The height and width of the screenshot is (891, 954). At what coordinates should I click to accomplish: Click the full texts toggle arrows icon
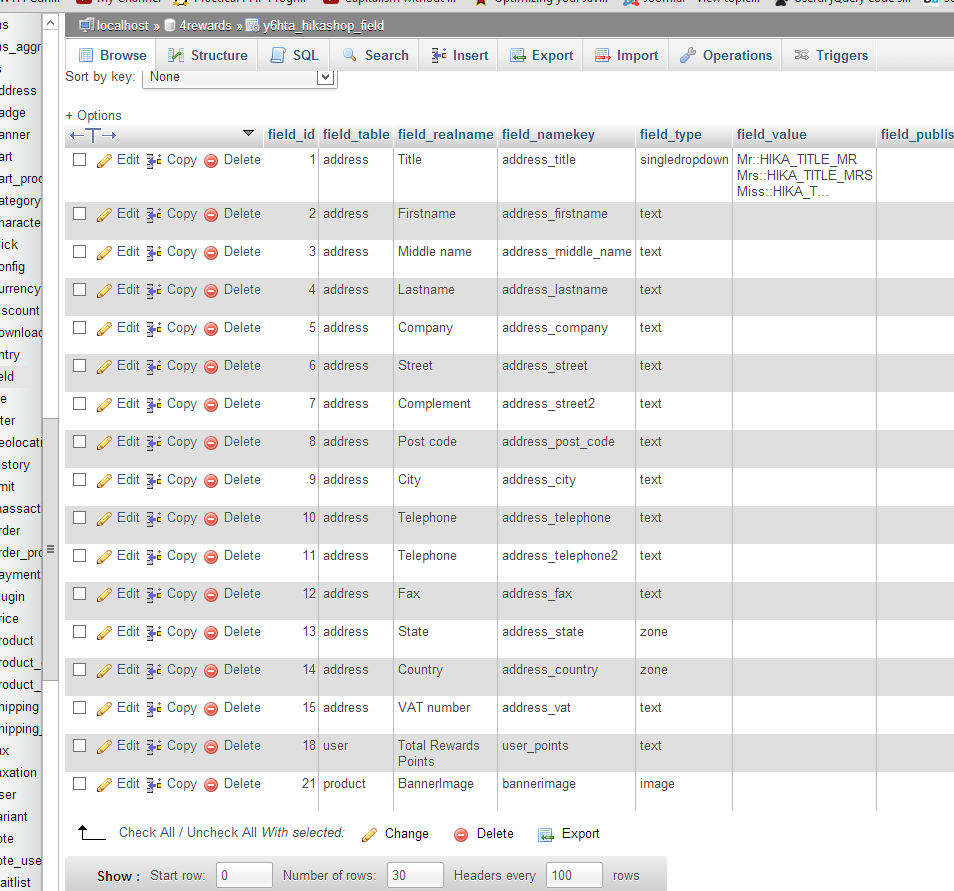coord(92,135)
